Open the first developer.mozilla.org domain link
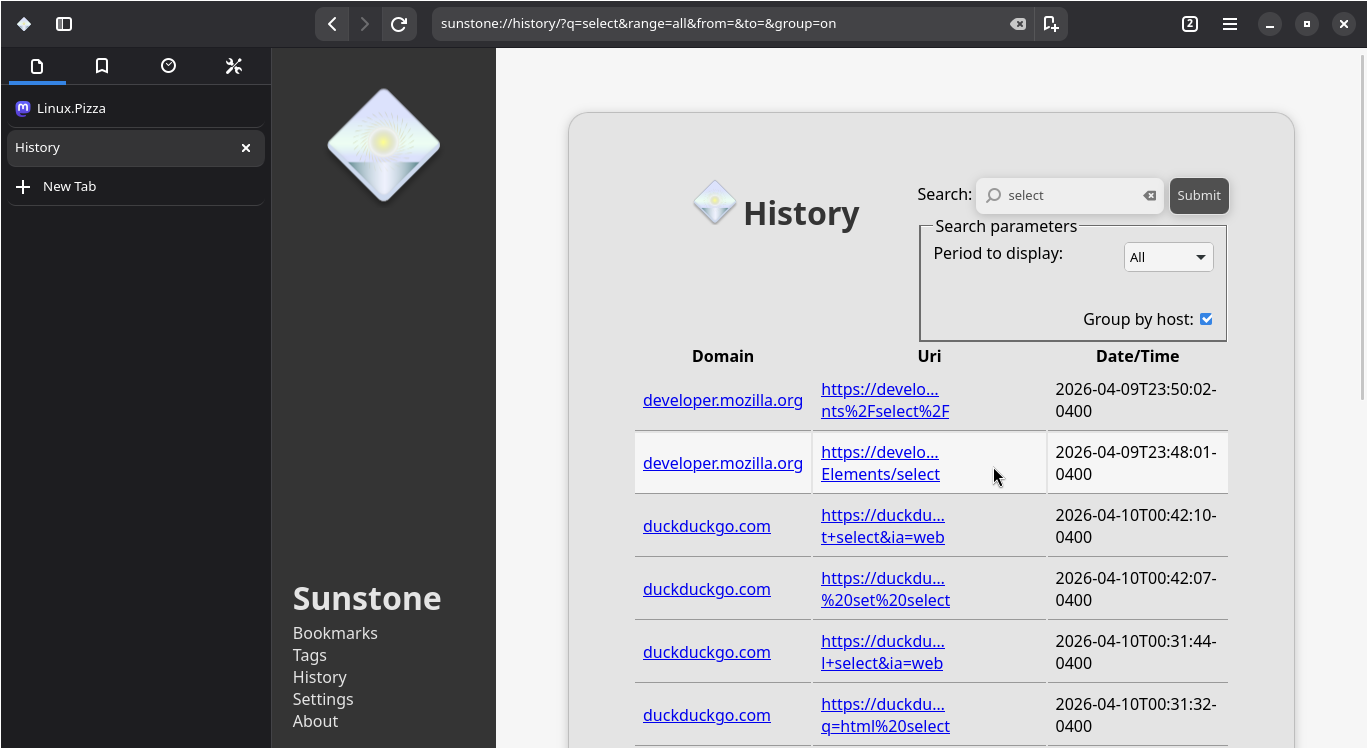 click(x=722, y=400)
